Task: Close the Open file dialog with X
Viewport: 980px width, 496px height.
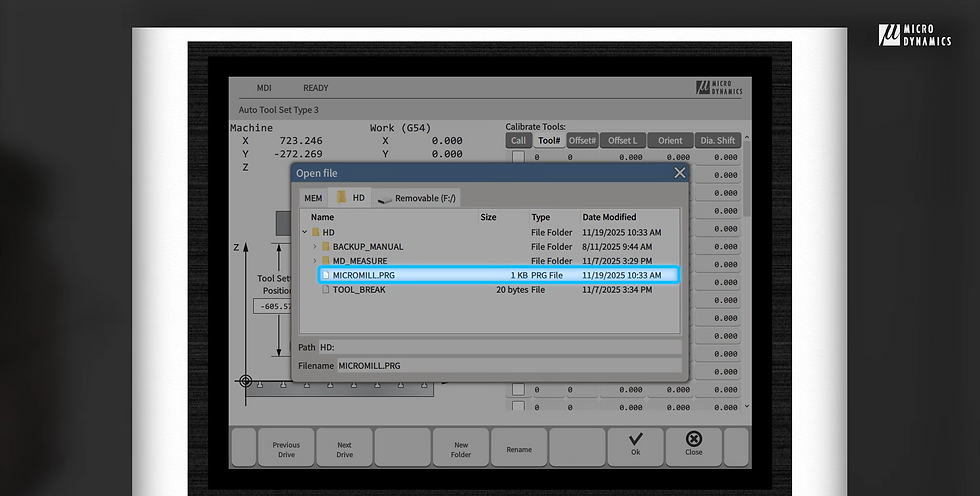Action: tap(679, 173)
